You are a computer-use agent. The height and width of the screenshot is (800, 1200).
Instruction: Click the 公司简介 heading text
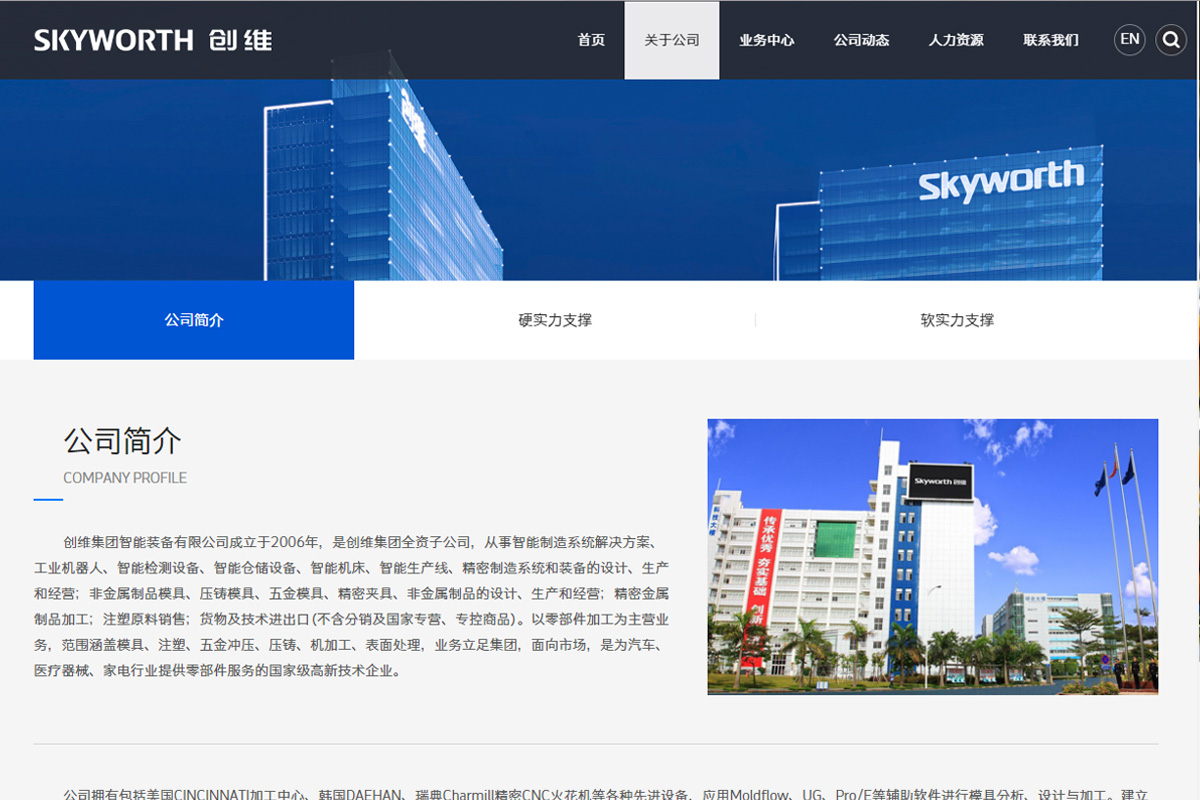click(122, 441)
